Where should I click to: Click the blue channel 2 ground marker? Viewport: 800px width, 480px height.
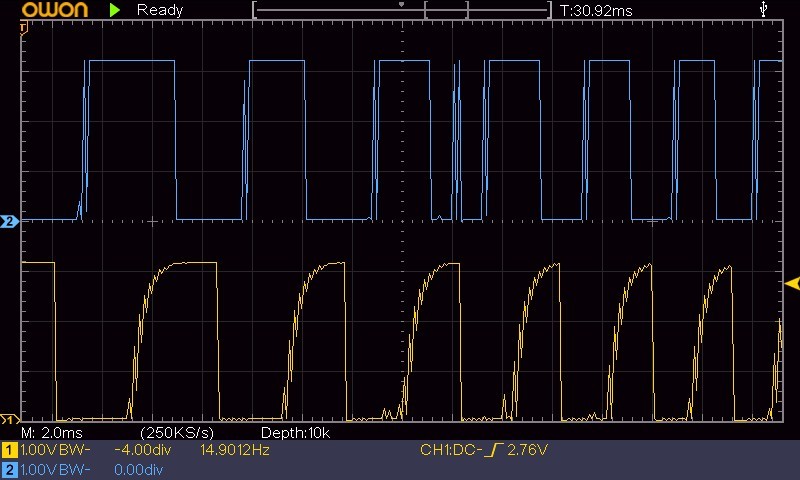[x=9, y=221]
